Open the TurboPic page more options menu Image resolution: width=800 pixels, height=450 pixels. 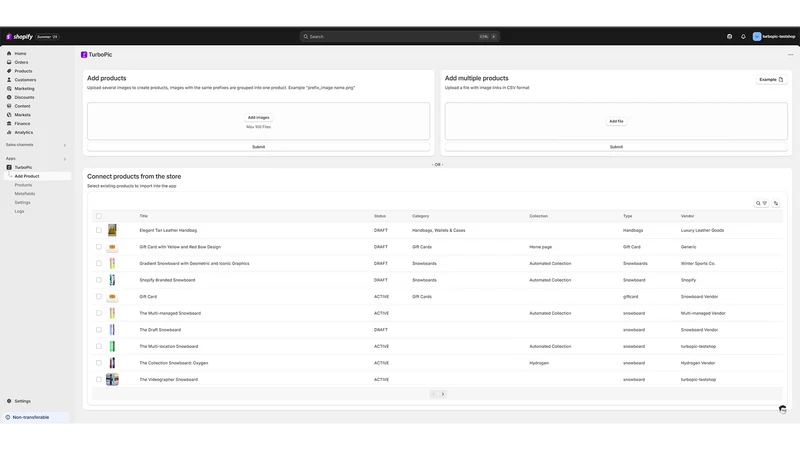point(791,55)
